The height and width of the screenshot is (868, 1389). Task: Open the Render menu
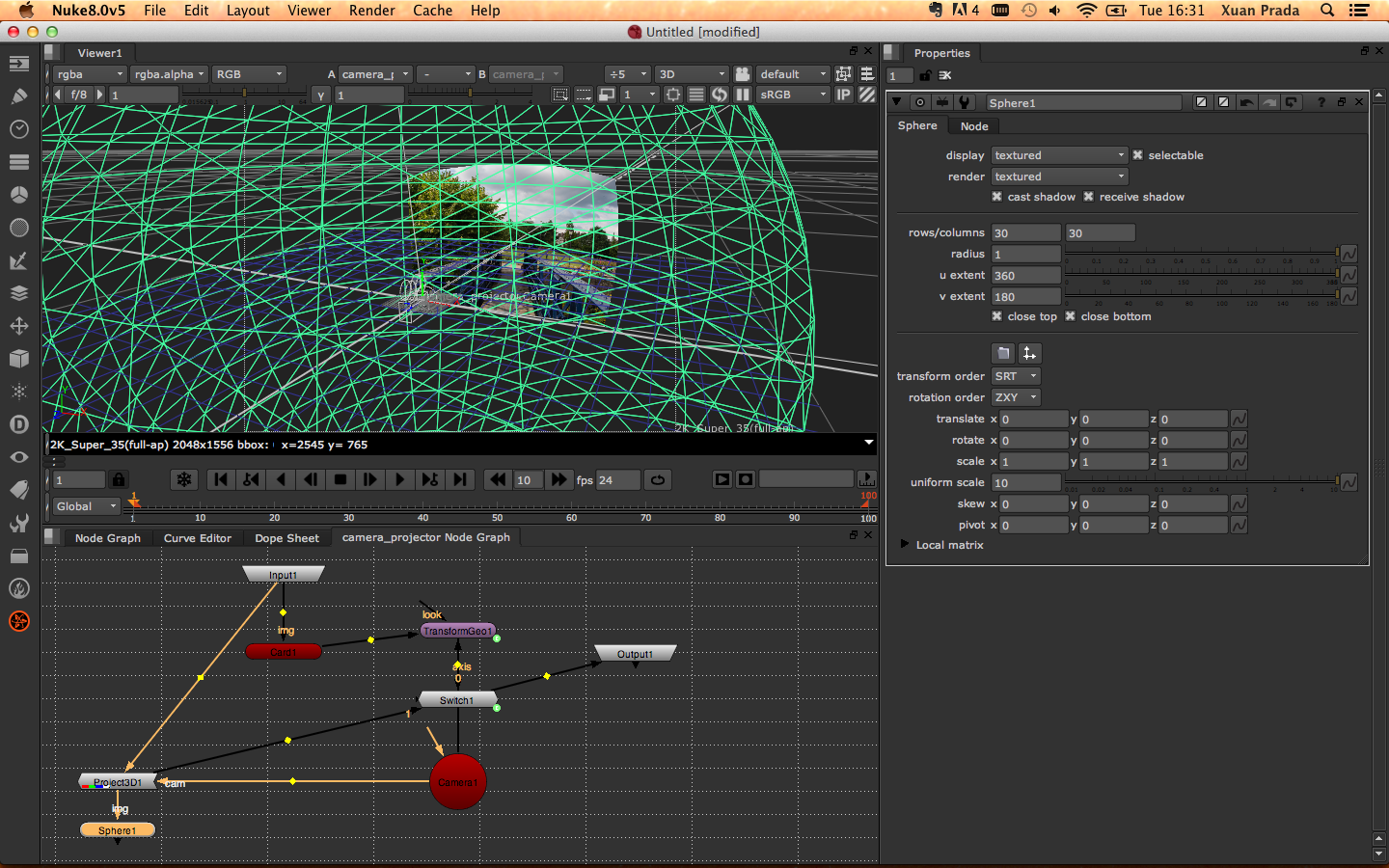[x=371, y=11]
